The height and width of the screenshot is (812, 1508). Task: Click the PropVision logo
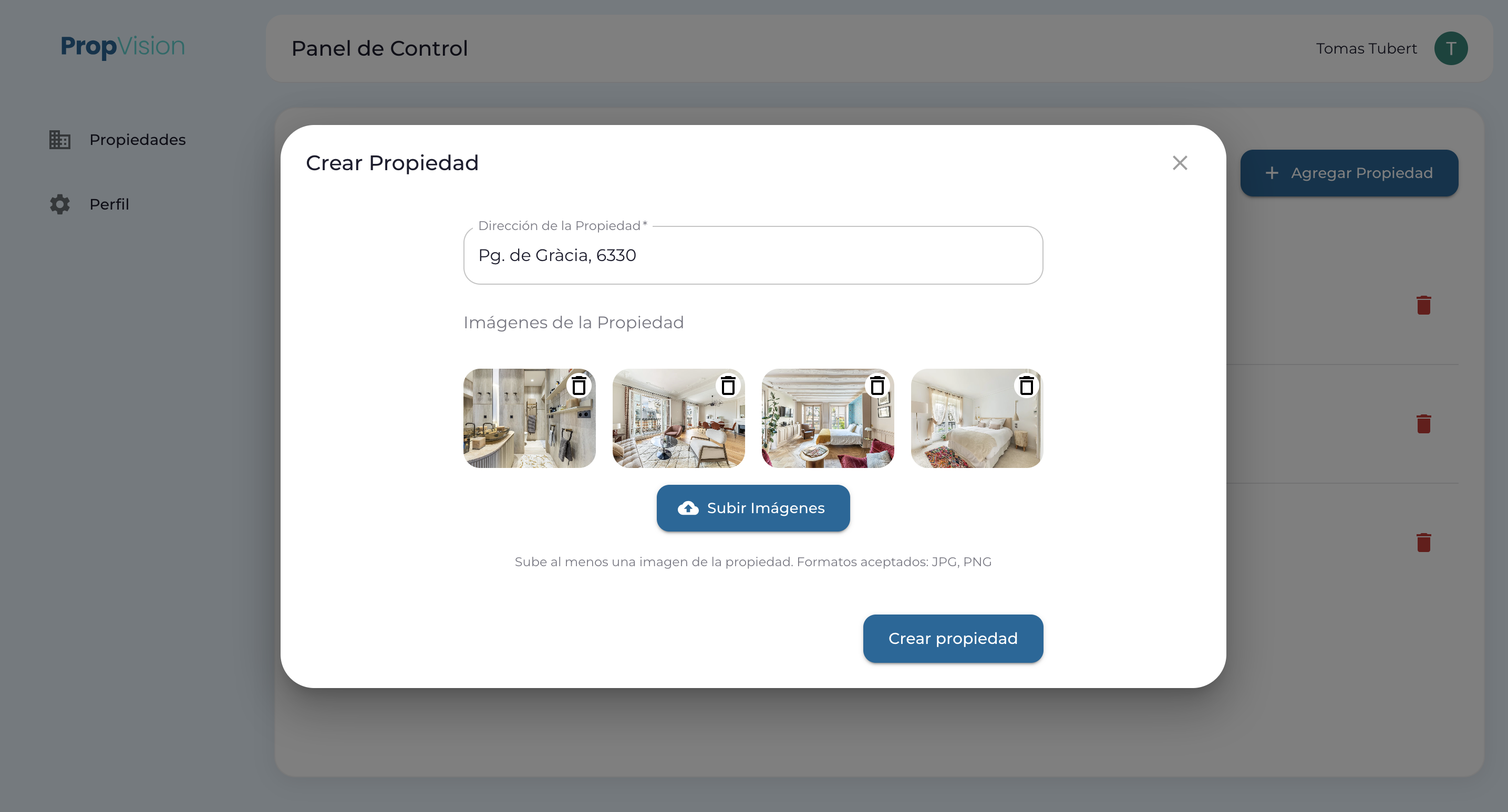click(x=123, y=46)
